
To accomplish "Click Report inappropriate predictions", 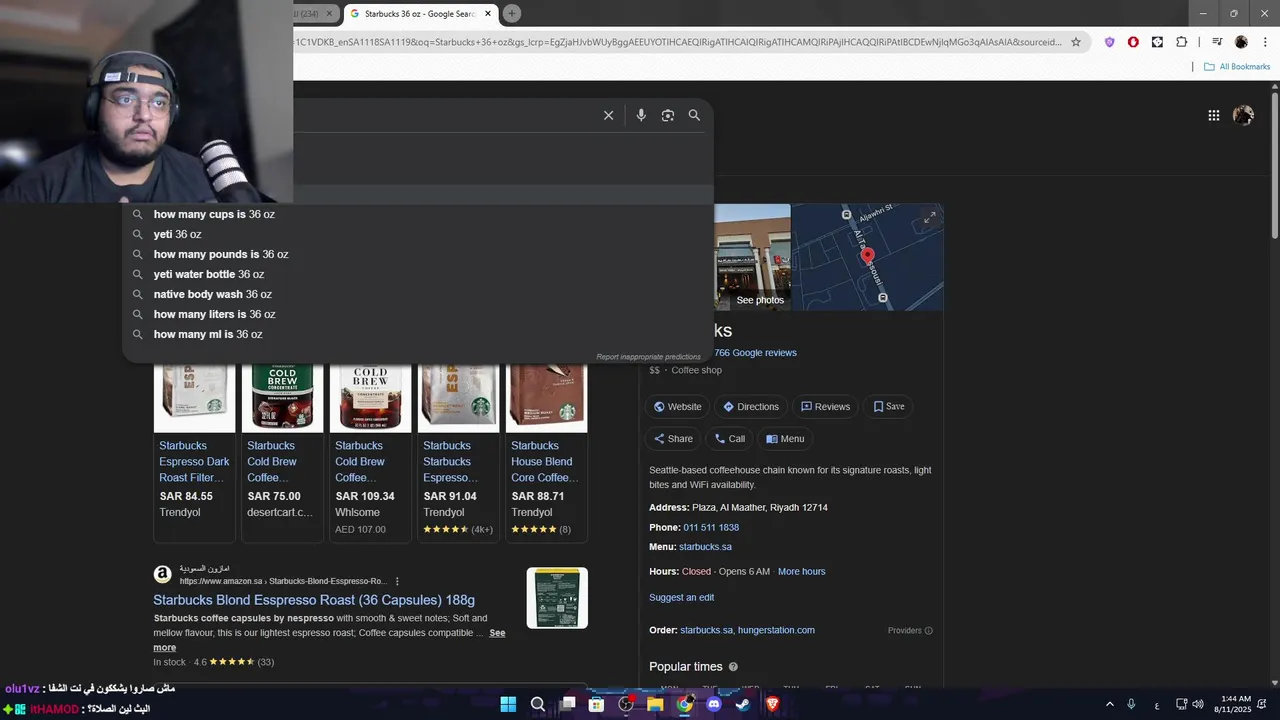I will click(648, 357).
